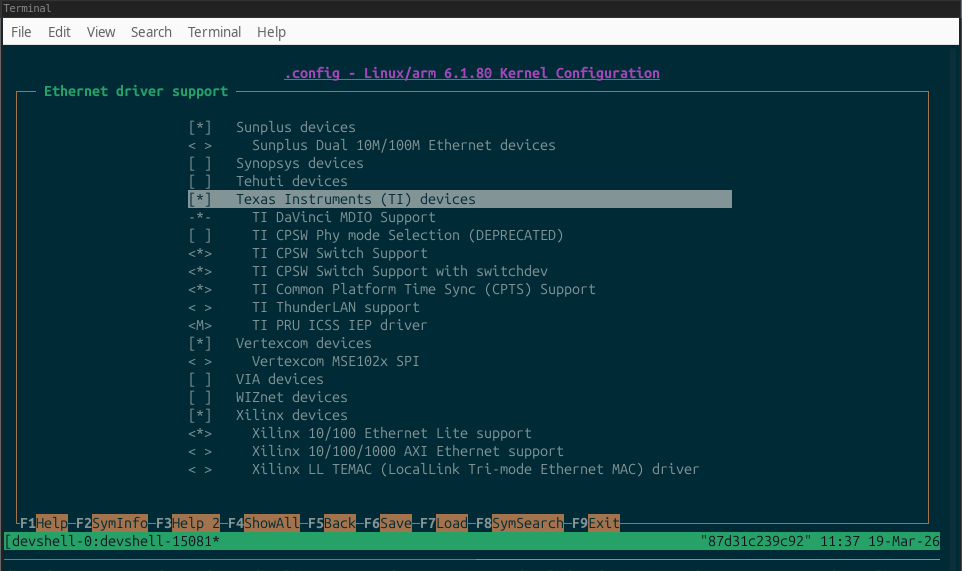This screenshot has width=962, height=571.
Task: Click F4 ShowAll option
Action: pyautogui.click(x=264, y=523)
